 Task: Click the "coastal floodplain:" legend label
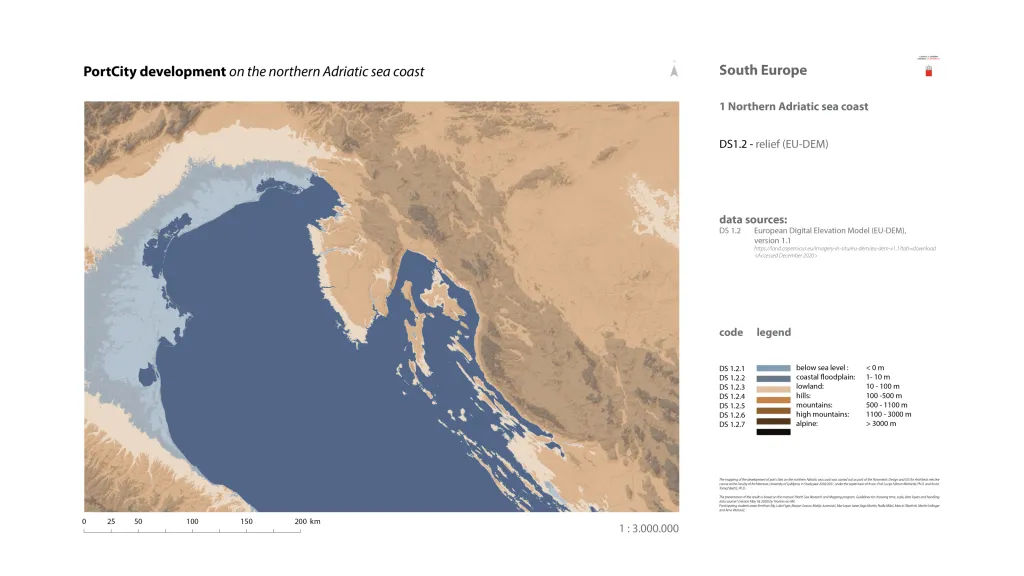click(x=825, y=377)
